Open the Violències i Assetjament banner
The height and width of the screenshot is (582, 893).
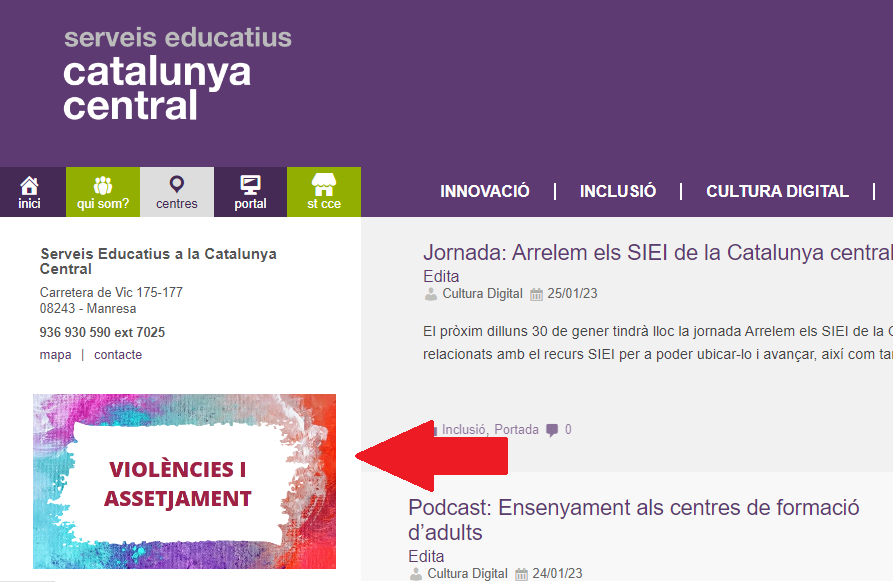184,481
